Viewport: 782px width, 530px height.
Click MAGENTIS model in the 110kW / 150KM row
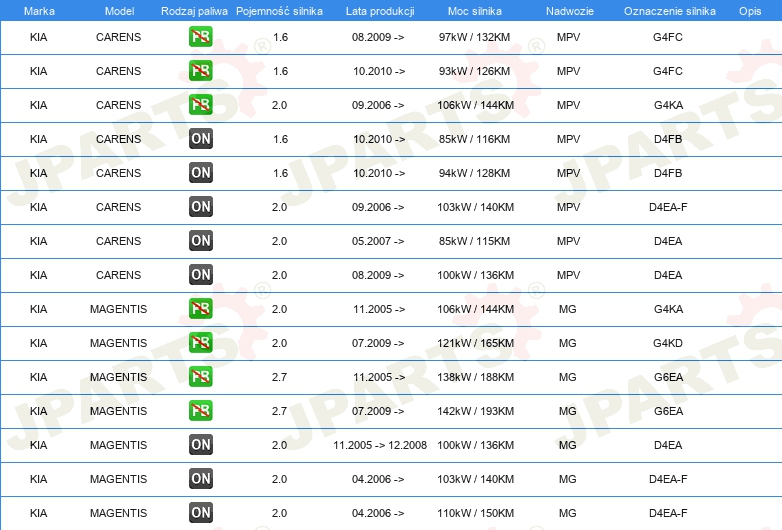coord(118,513)
